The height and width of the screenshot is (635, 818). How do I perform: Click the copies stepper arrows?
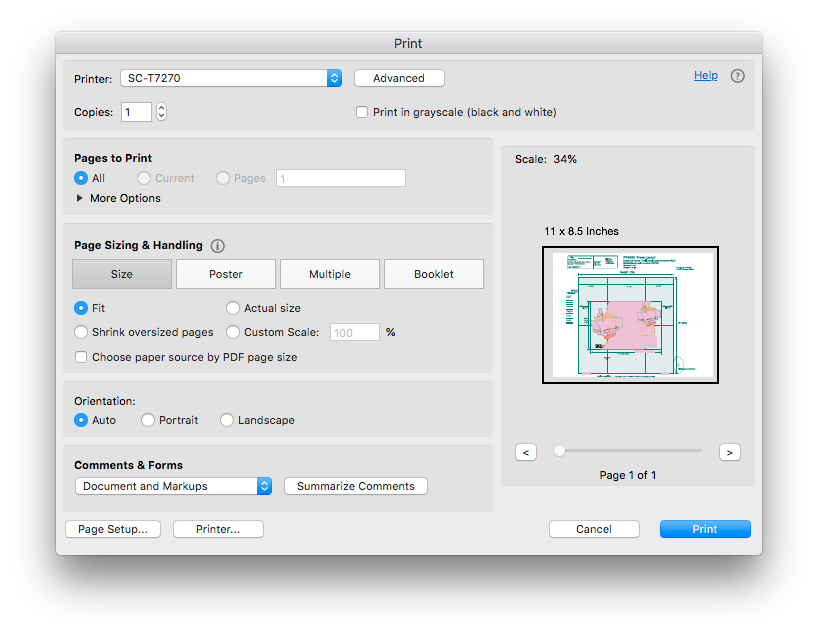pyautogui.click(x=161, y=112)
